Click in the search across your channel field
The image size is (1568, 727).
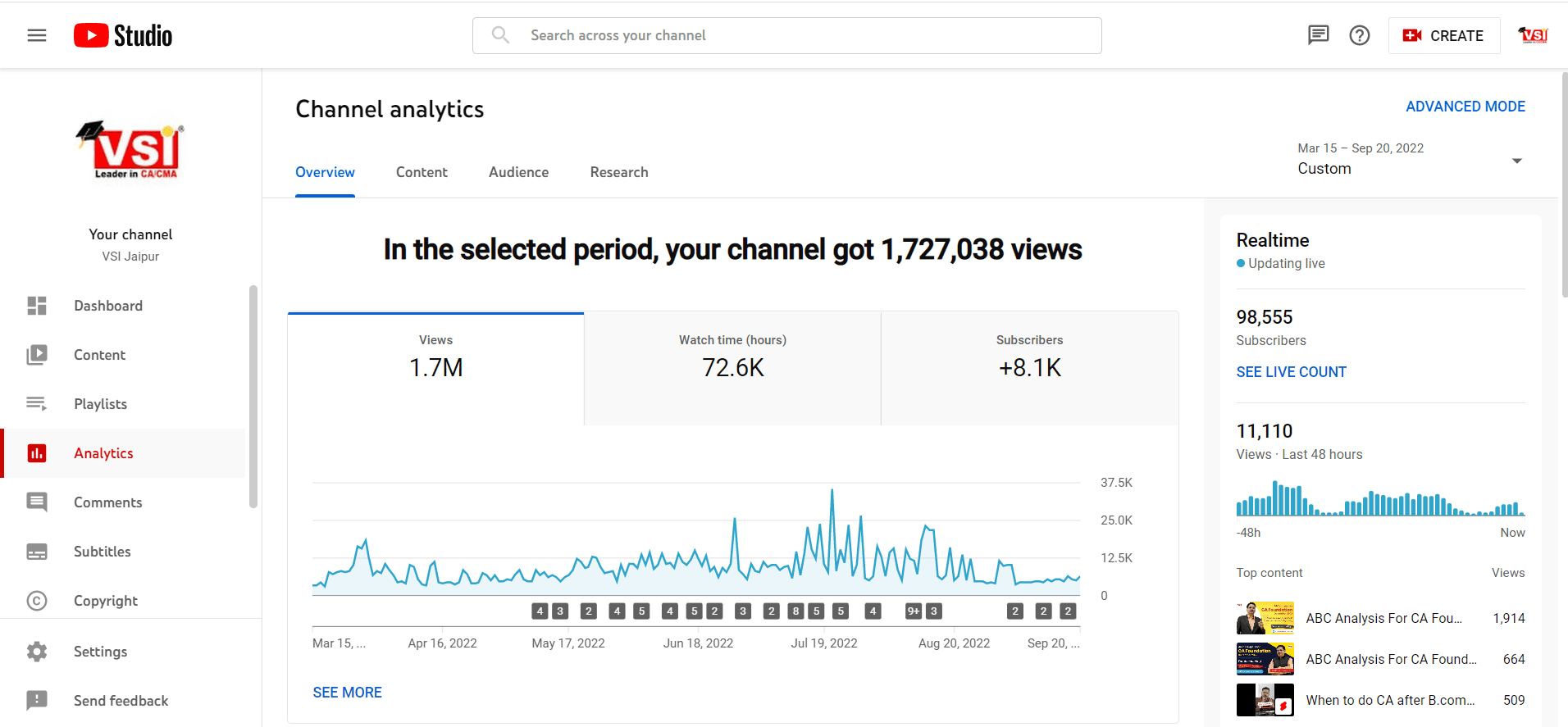click(x=787, y=35)
